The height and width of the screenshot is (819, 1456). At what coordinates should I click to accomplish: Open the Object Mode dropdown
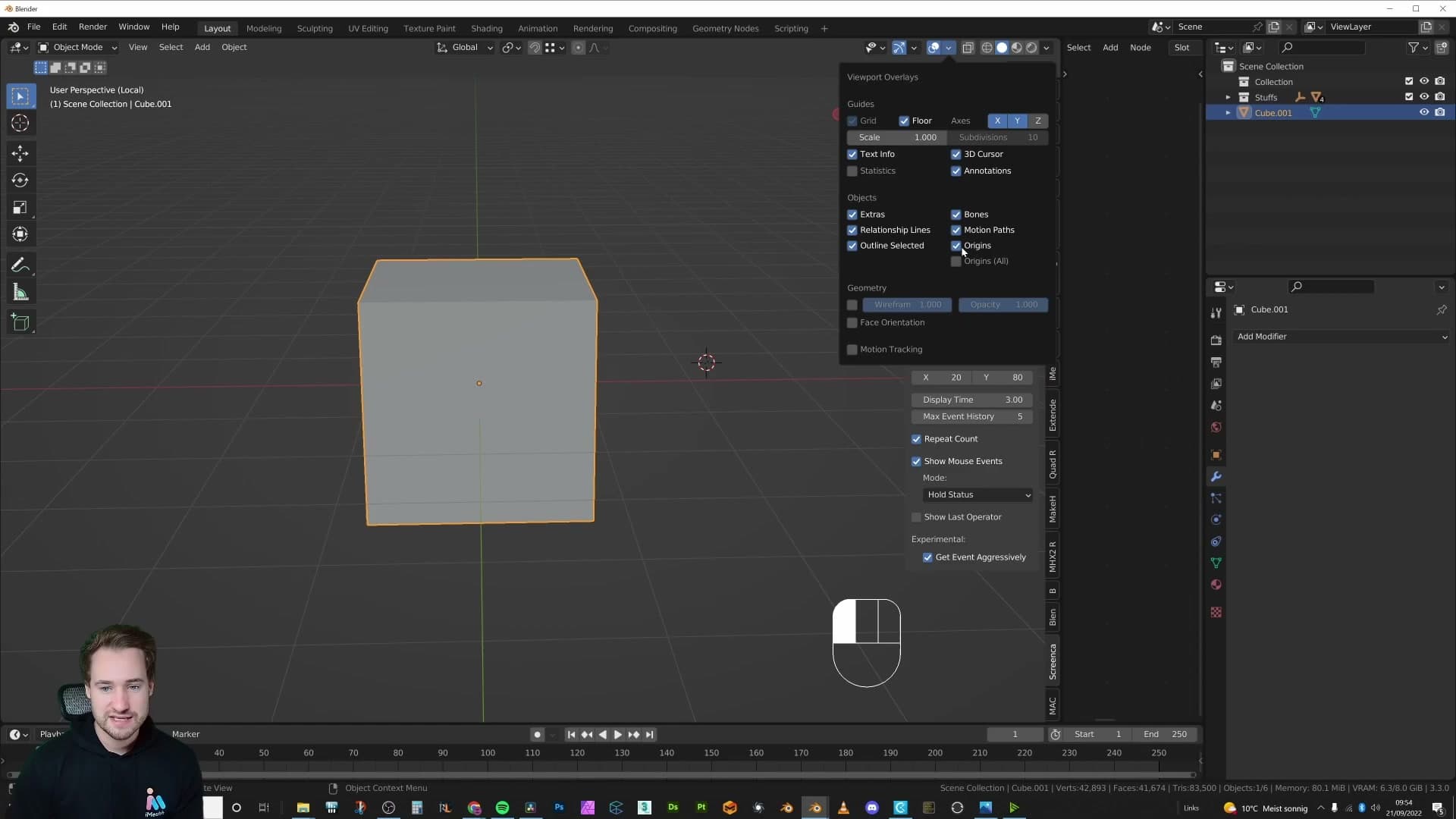[x=77, y=47]
